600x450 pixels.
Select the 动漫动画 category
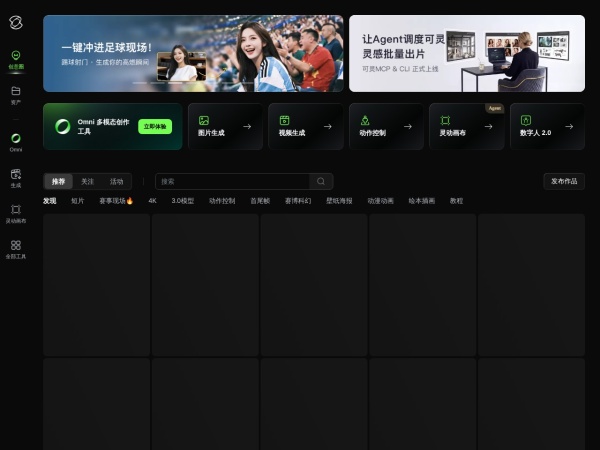pyautogui.click(x=380, y=201)
